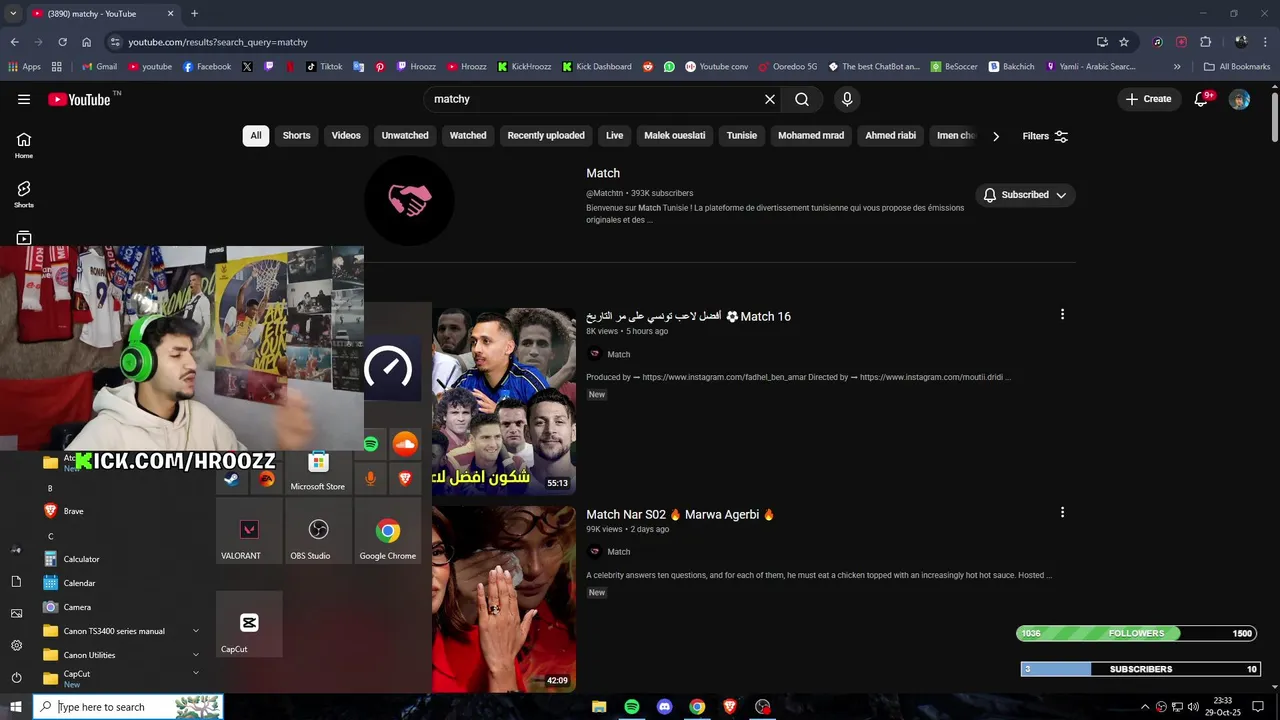Select the Malek oueslati chip
The height and width of the screenshot is (720, 1280).
click(x=675, y=136)
